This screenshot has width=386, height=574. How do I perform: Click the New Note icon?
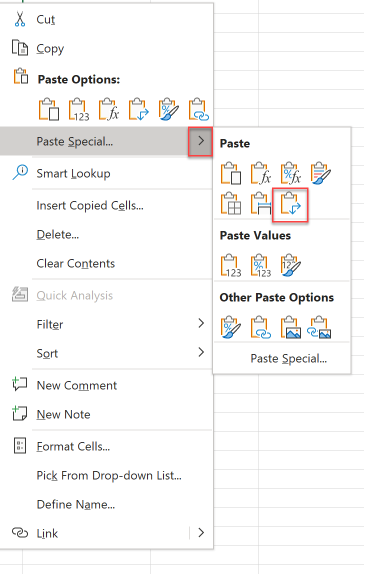(x=20, y=413)
